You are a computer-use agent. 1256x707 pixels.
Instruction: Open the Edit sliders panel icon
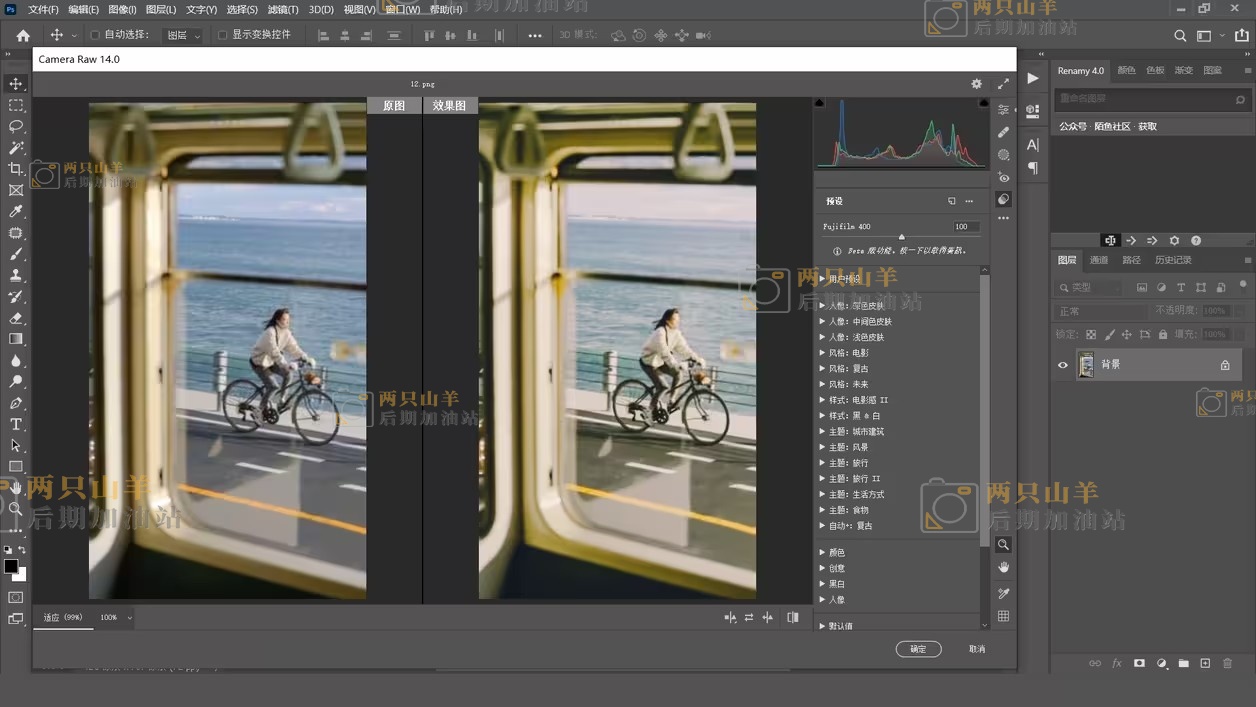[1003, 110]
